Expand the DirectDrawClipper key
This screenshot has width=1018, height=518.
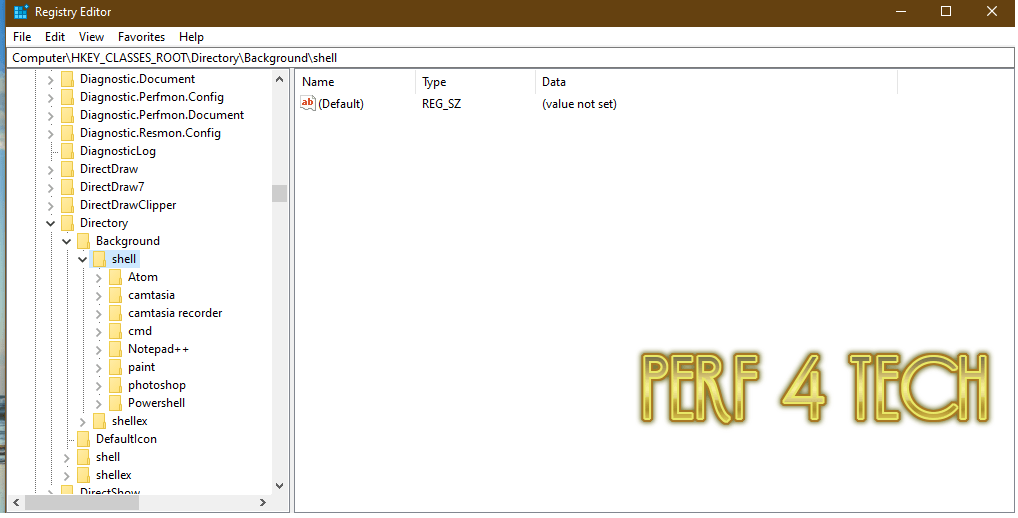(x=51, y=206)
